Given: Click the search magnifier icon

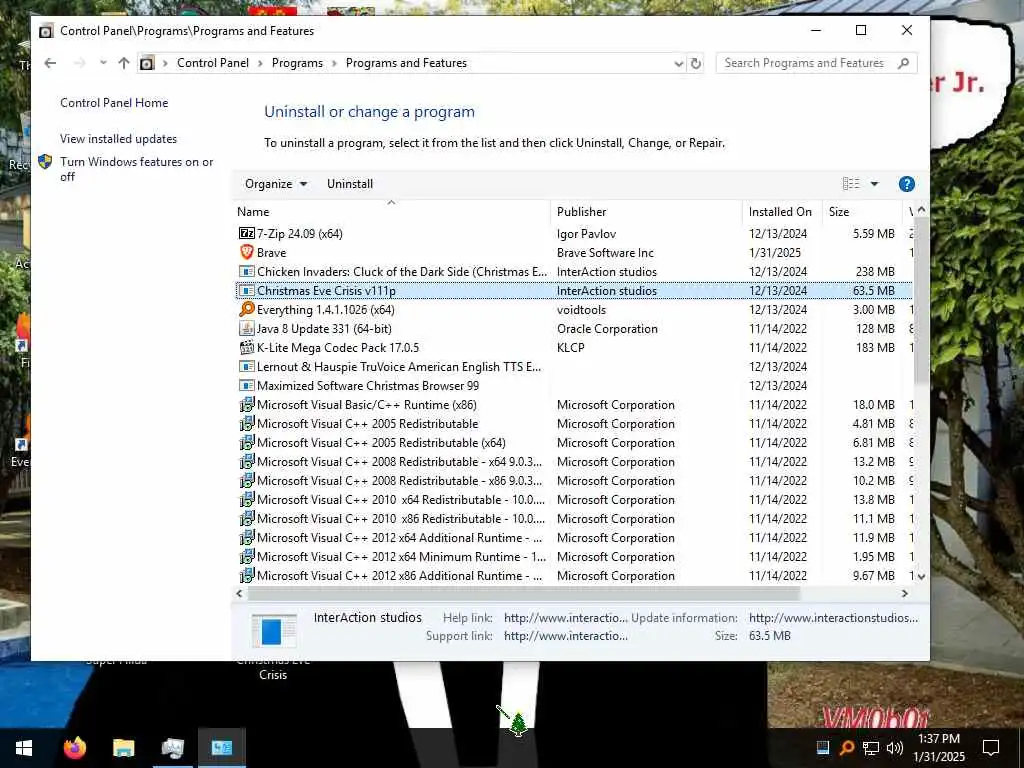Looking at the screenshot, I should (x=903, y=63).
